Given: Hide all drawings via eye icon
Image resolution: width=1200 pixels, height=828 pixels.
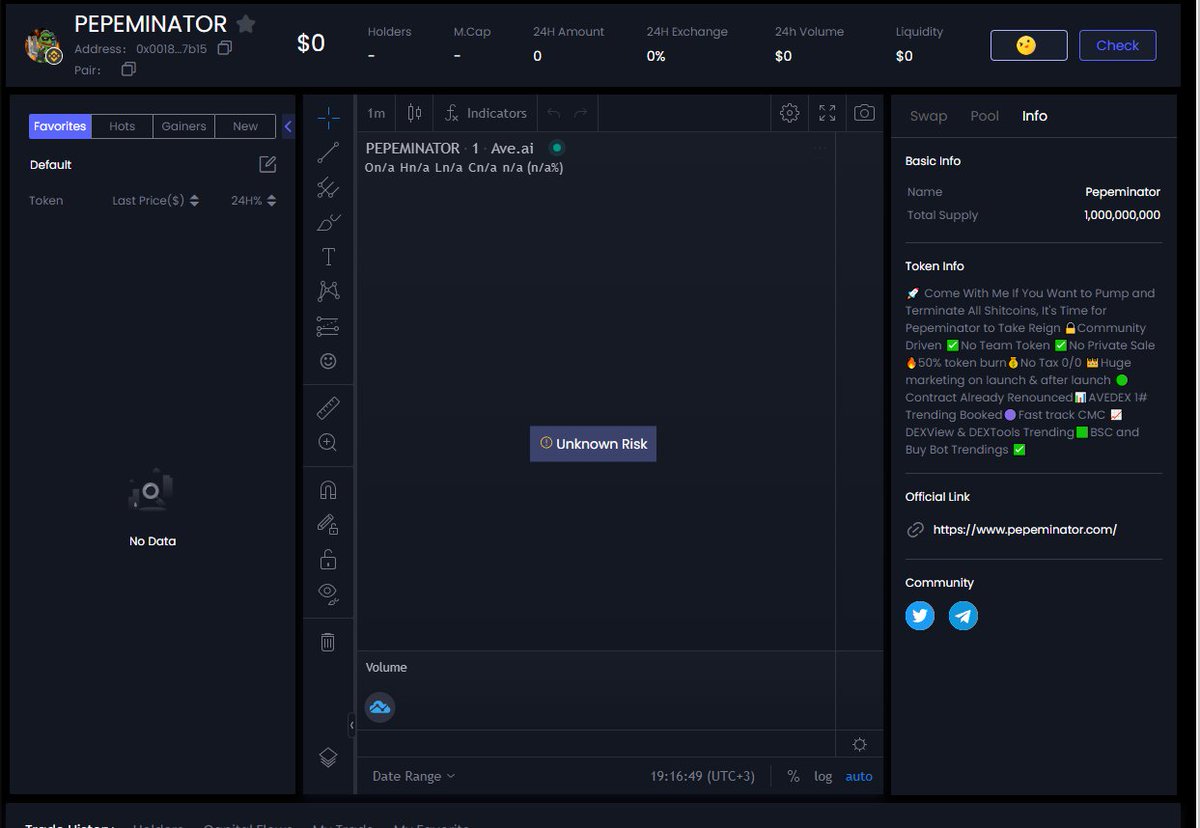Looking at the screenshot, I should click(x=328, y=593).
